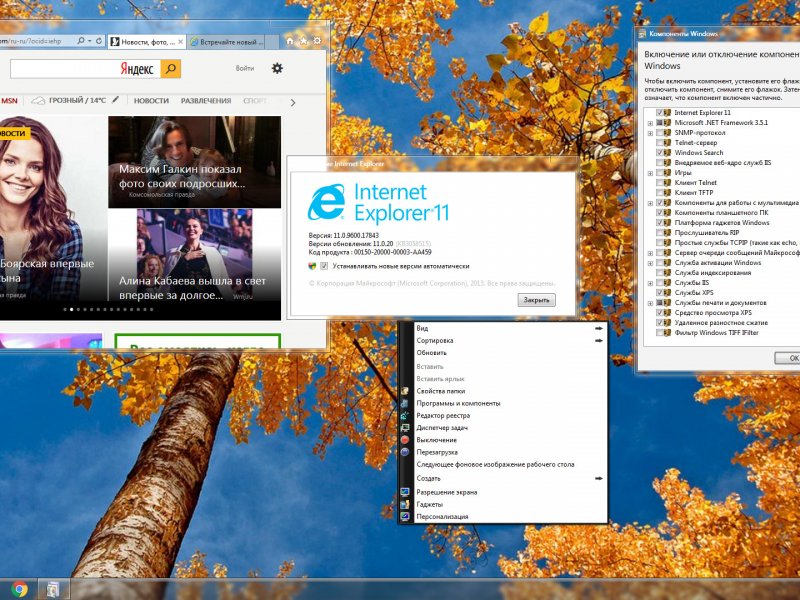Click the weather cloud icon next to ГРОЗНЫЙ

(38, 101)
